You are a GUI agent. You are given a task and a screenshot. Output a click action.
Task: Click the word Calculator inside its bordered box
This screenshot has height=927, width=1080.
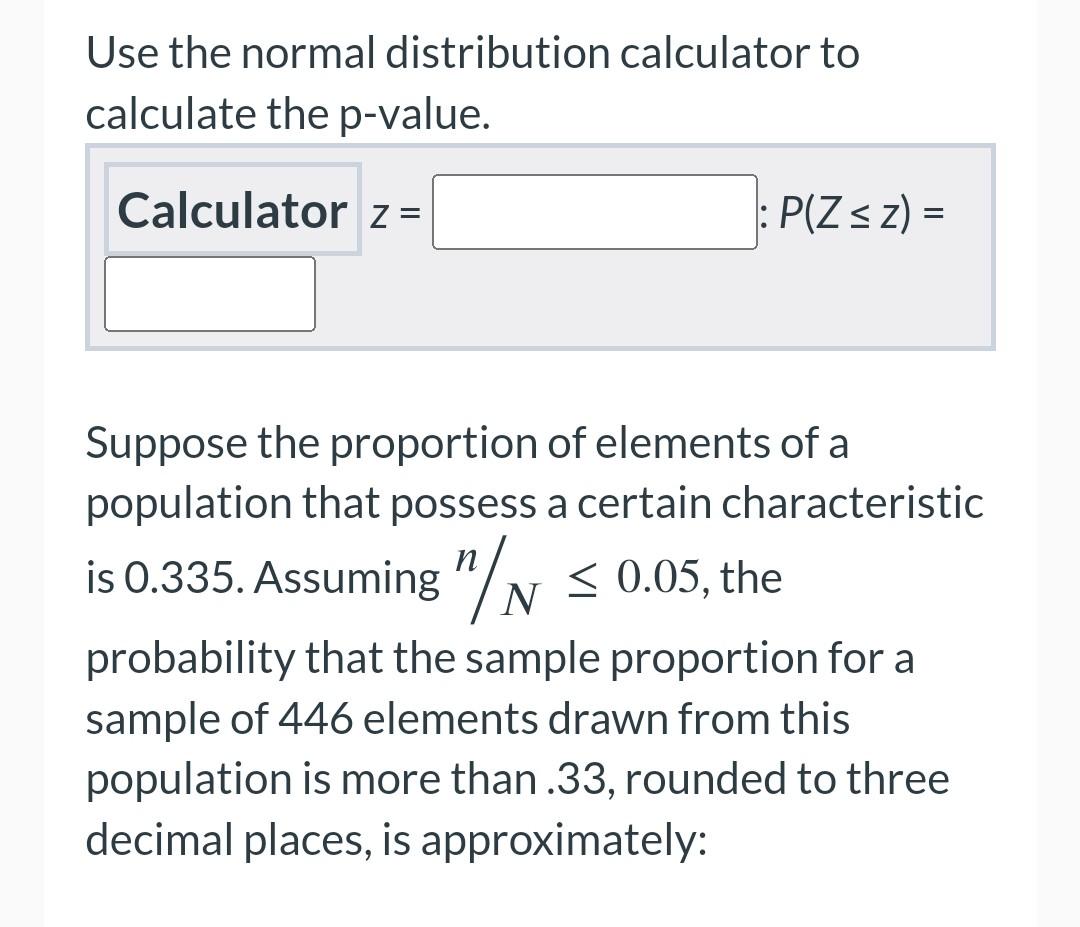coord(231,210)
